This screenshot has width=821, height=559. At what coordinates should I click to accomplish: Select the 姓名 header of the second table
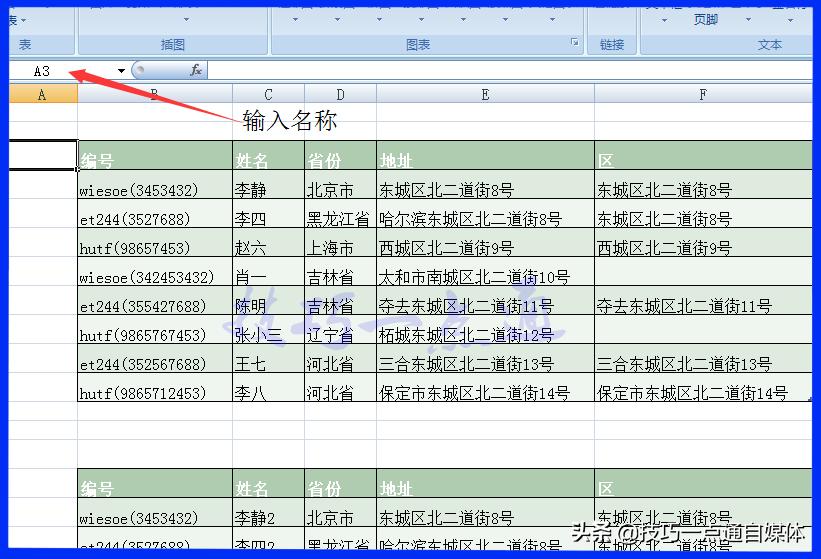269,484
